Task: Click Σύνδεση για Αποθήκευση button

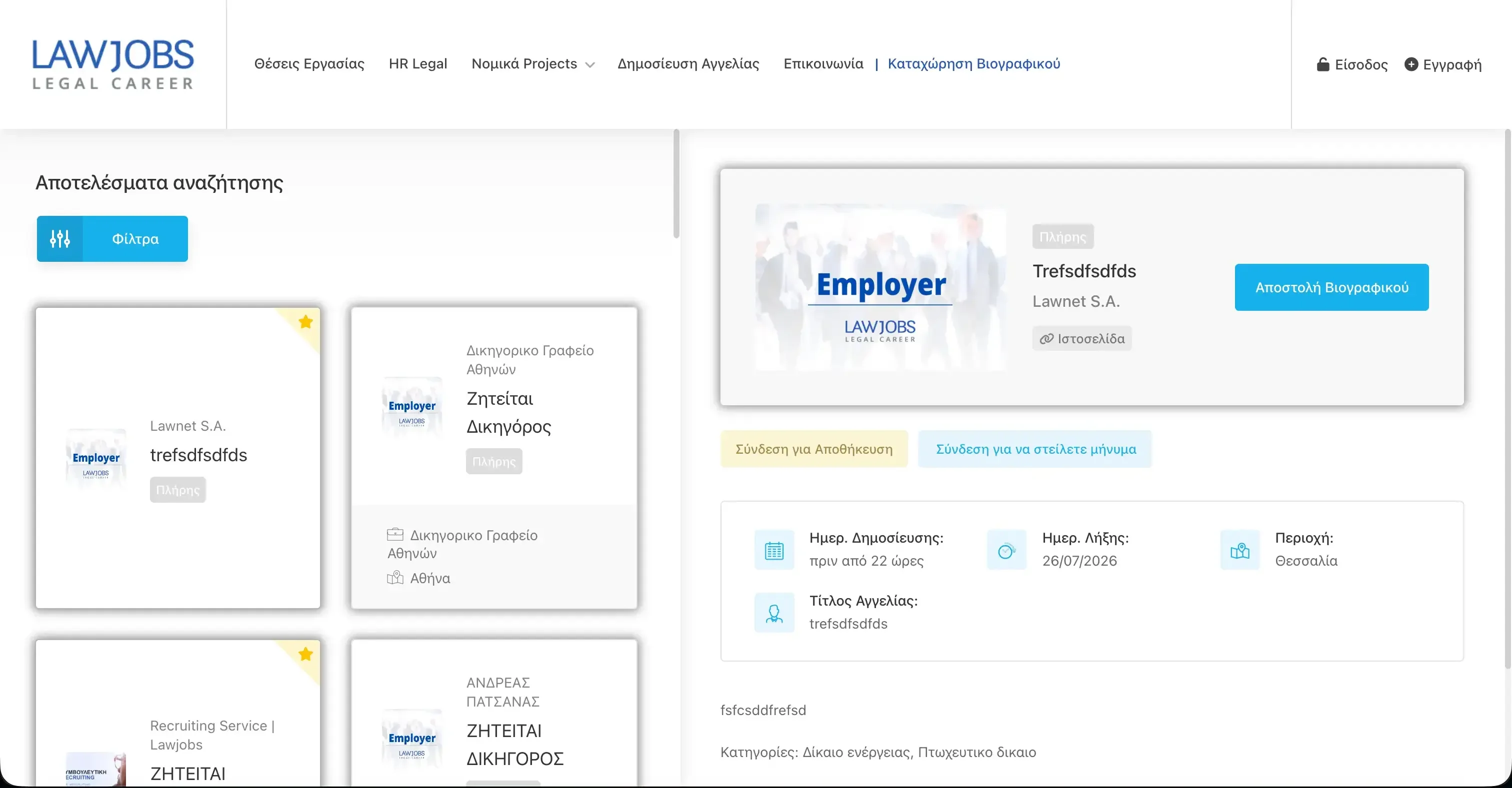Action: 813,449
